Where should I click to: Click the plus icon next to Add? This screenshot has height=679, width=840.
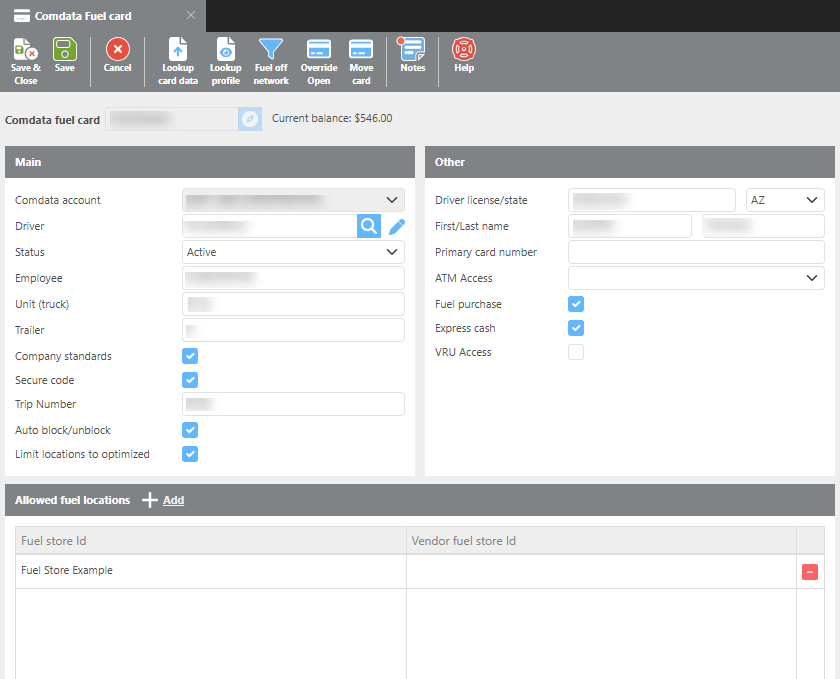tap(149, 500)
